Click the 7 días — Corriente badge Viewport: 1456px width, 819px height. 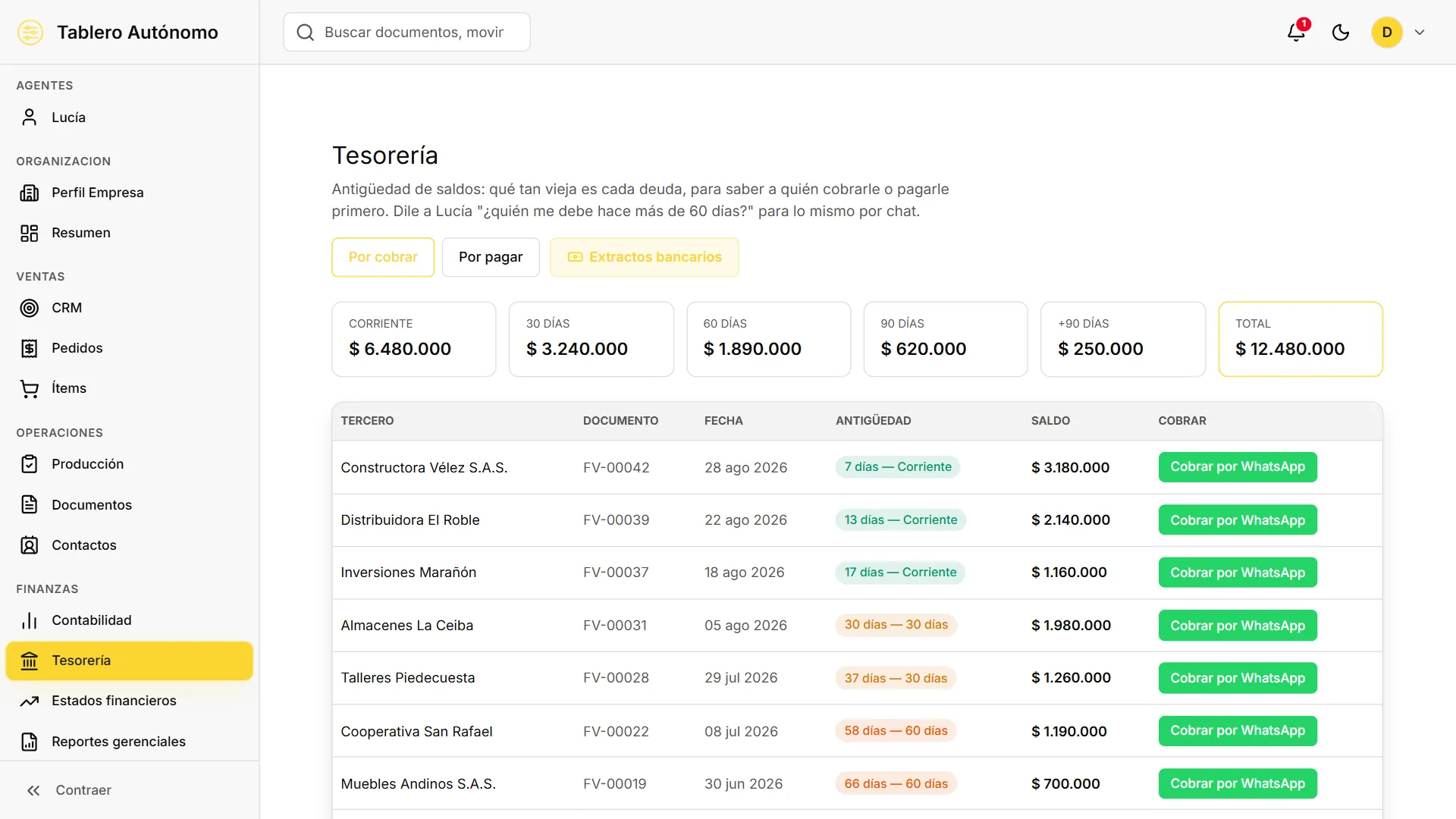pos(898,467)
